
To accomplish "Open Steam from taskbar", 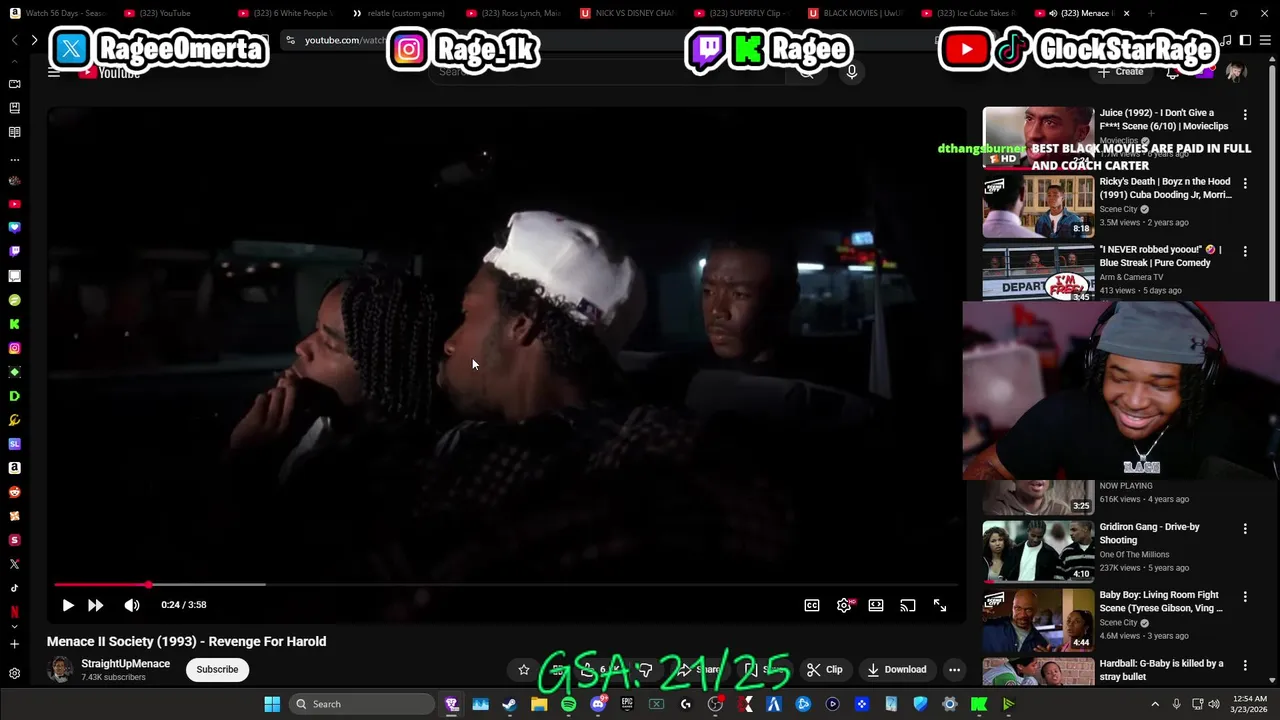I will [x=509, y=704].
